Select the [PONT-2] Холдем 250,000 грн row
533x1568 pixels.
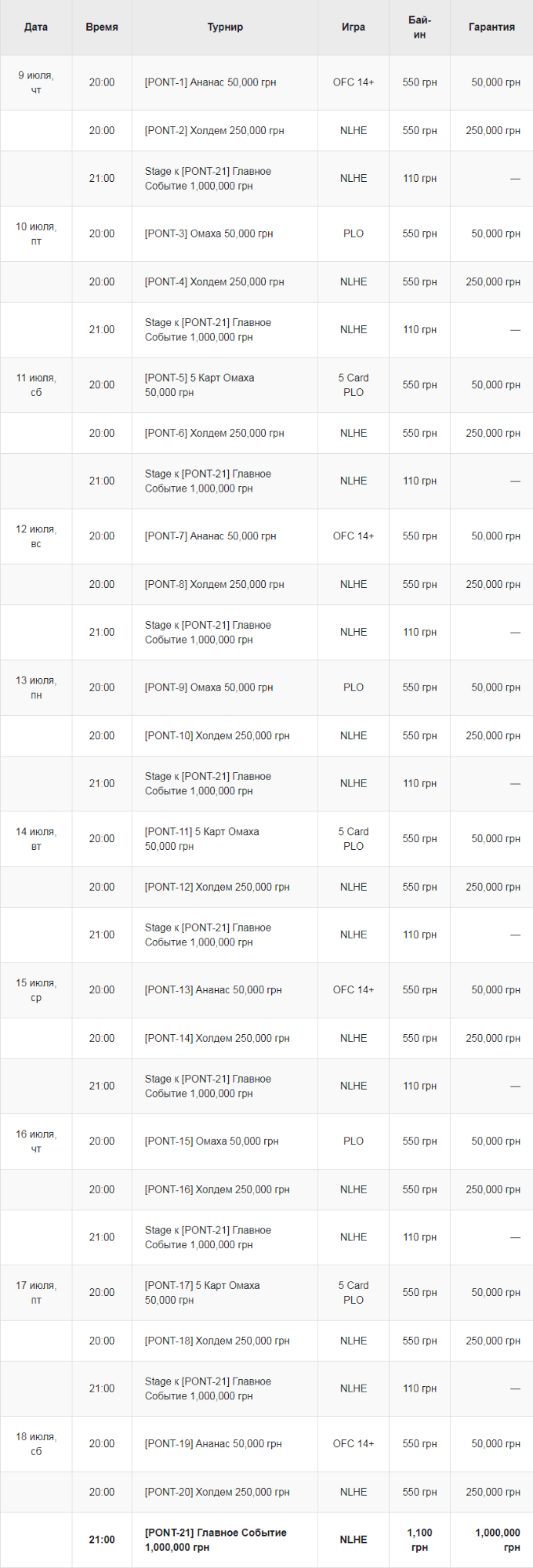pyautogui.click(x=266, y=130)
